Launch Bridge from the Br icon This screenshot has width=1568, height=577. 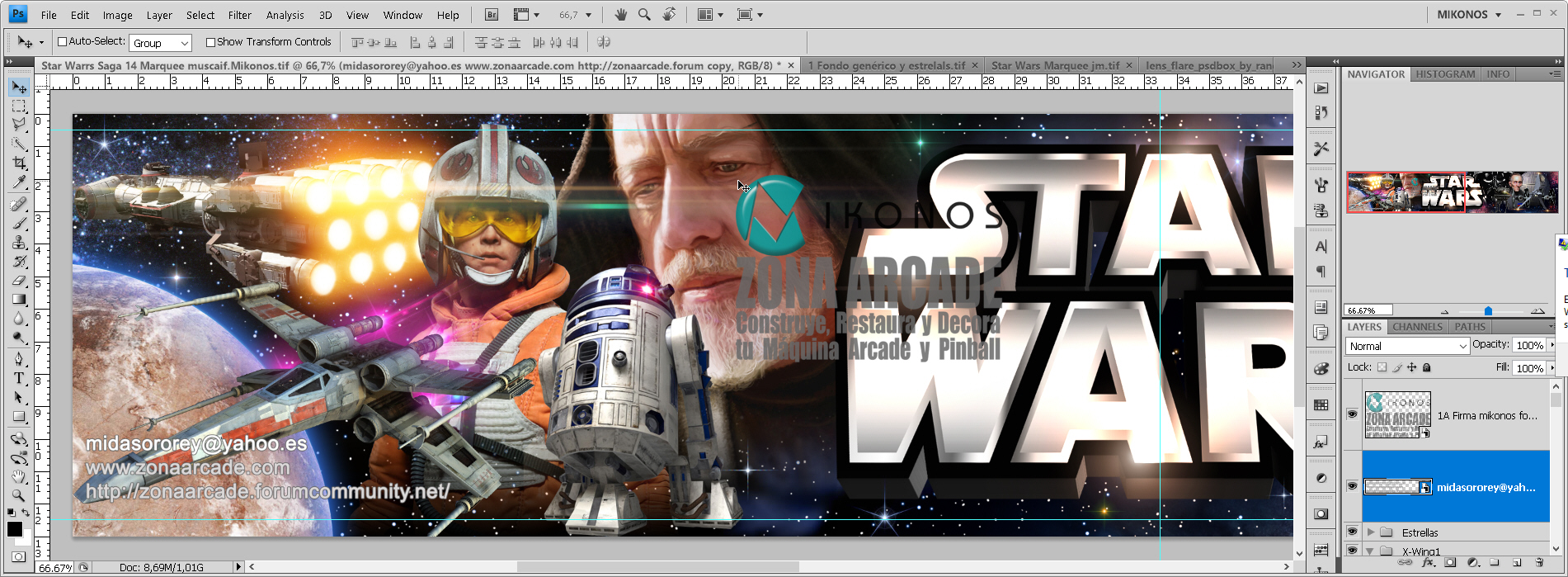click(492, 15)
